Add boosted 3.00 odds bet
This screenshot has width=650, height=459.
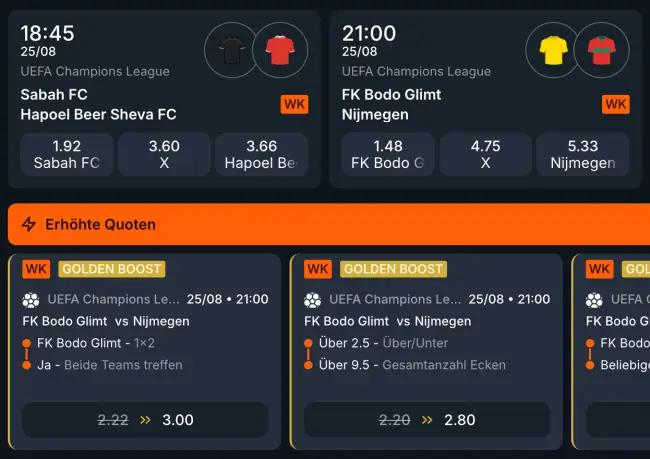(x=145, y=420)
